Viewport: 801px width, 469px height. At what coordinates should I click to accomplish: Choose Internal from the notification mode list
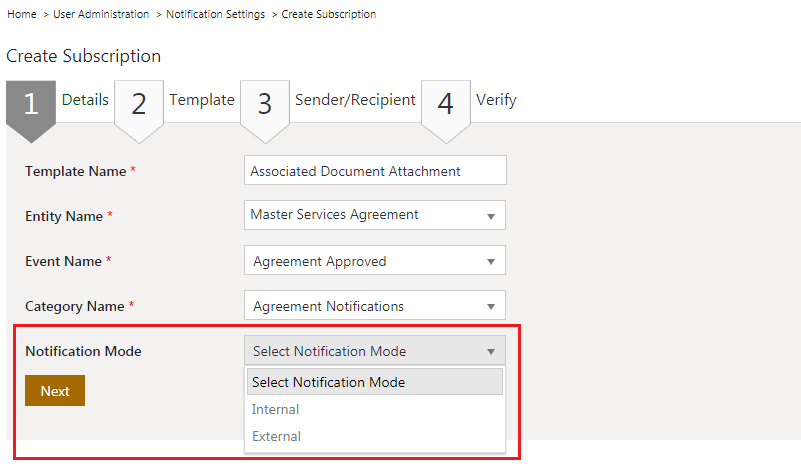click(x=276, y=409)
